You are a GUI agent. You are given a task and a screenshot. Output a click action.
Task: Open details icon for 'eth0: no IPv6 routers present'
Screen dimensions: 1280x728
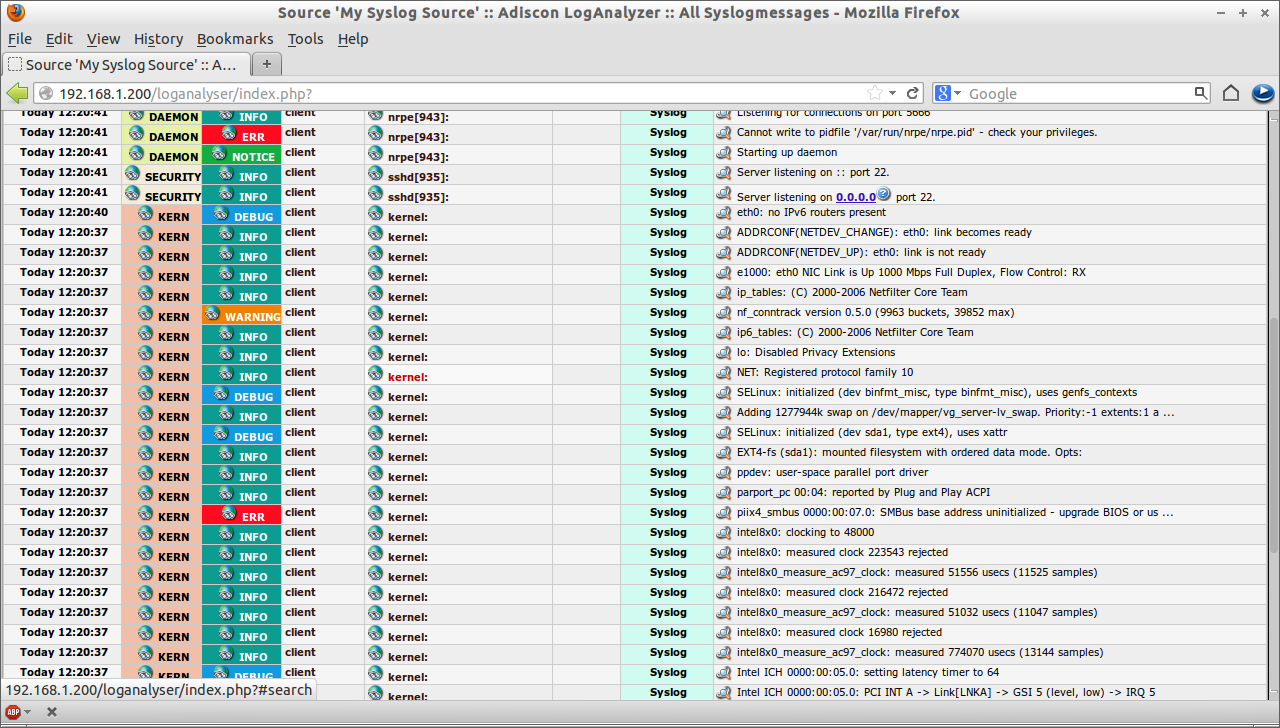tap(723, 213)
